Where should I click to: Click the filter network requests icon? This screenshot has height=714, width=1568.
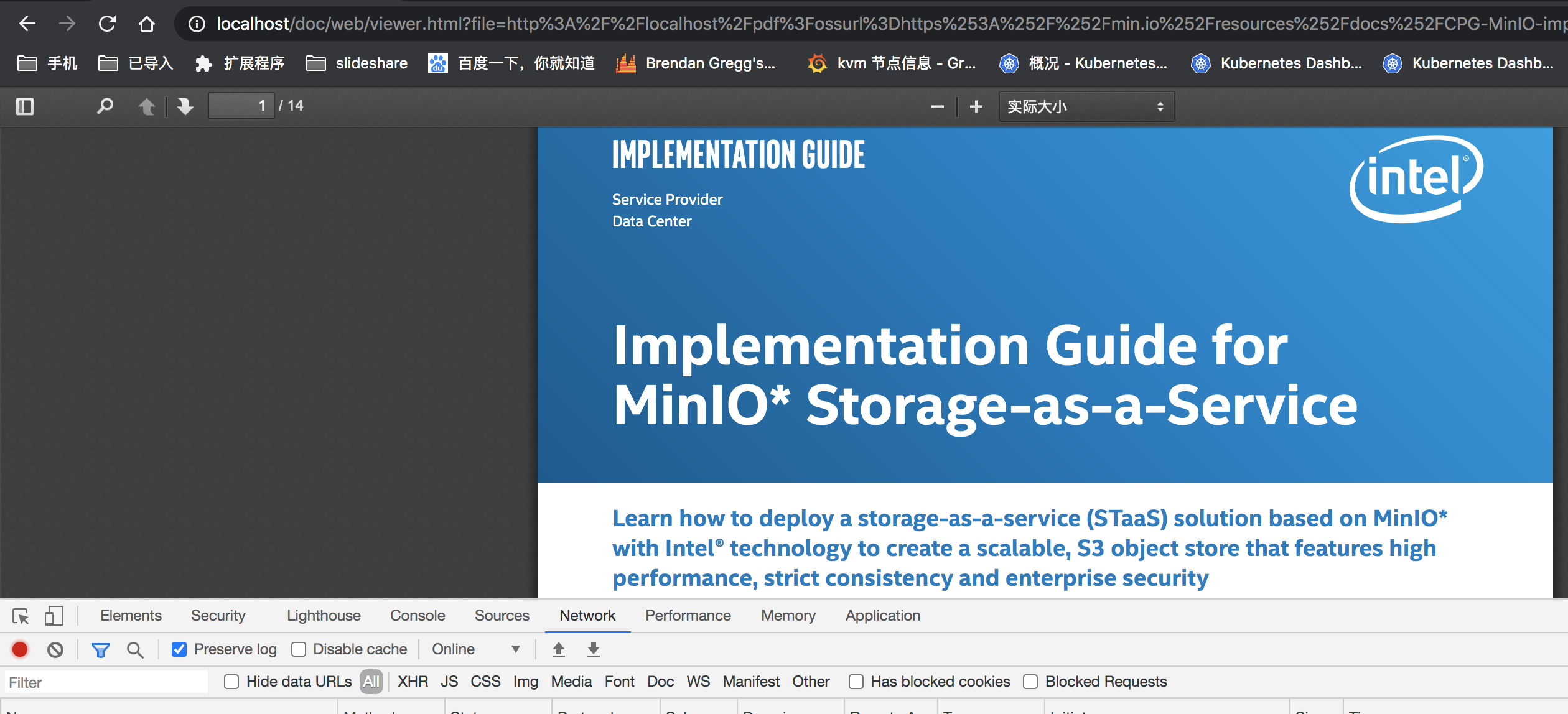[x=100, y=650]
